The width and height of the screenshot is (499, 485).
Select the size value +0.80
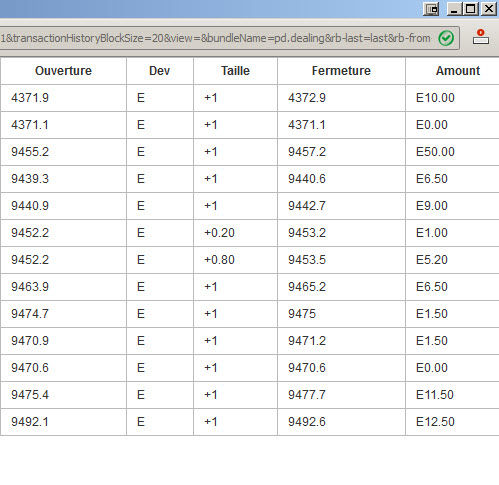tap(219, 260)
